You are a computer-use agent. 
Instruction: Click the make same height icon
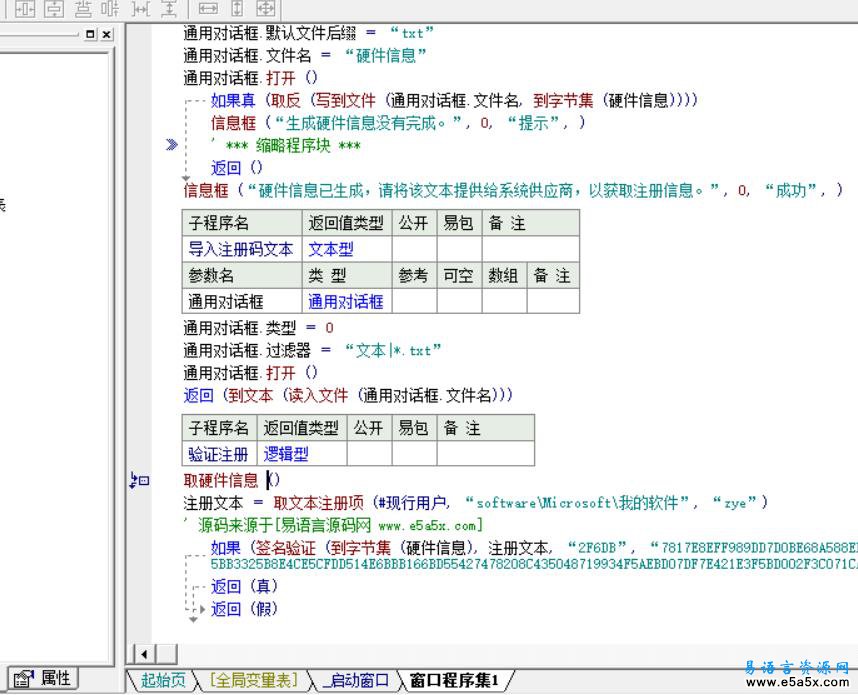click(x=235, y=11)
